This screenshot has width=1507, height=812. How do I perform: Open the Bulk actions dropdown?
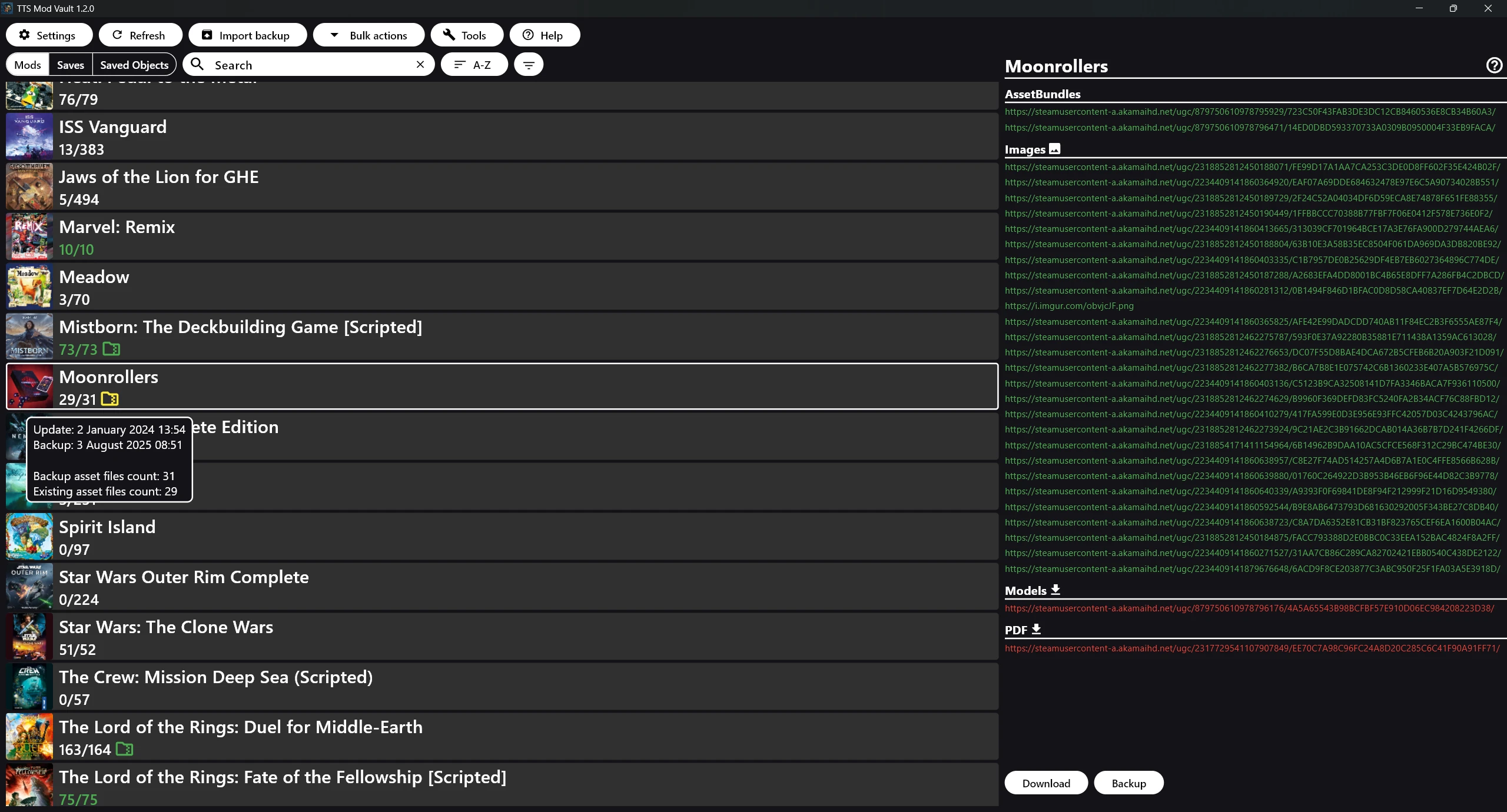tap(369, 35)
